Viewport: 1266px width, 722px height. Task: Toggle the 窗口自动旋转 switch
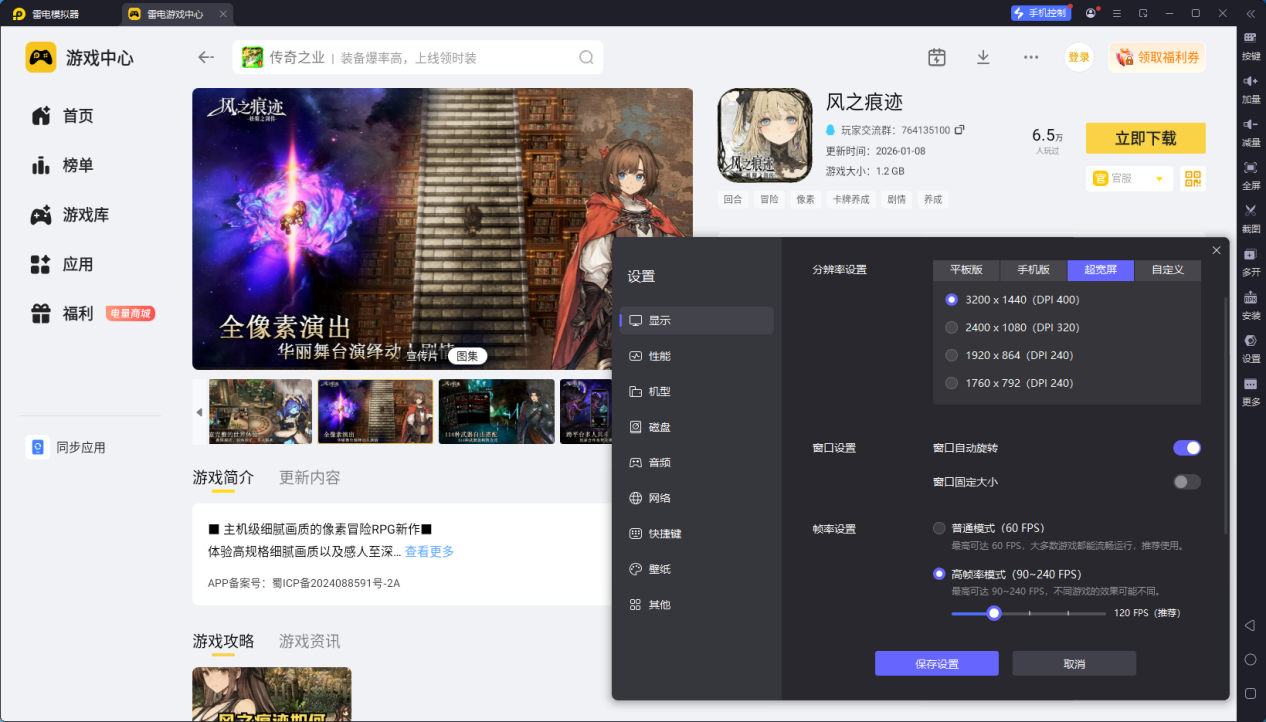[x=1187, y=448]
